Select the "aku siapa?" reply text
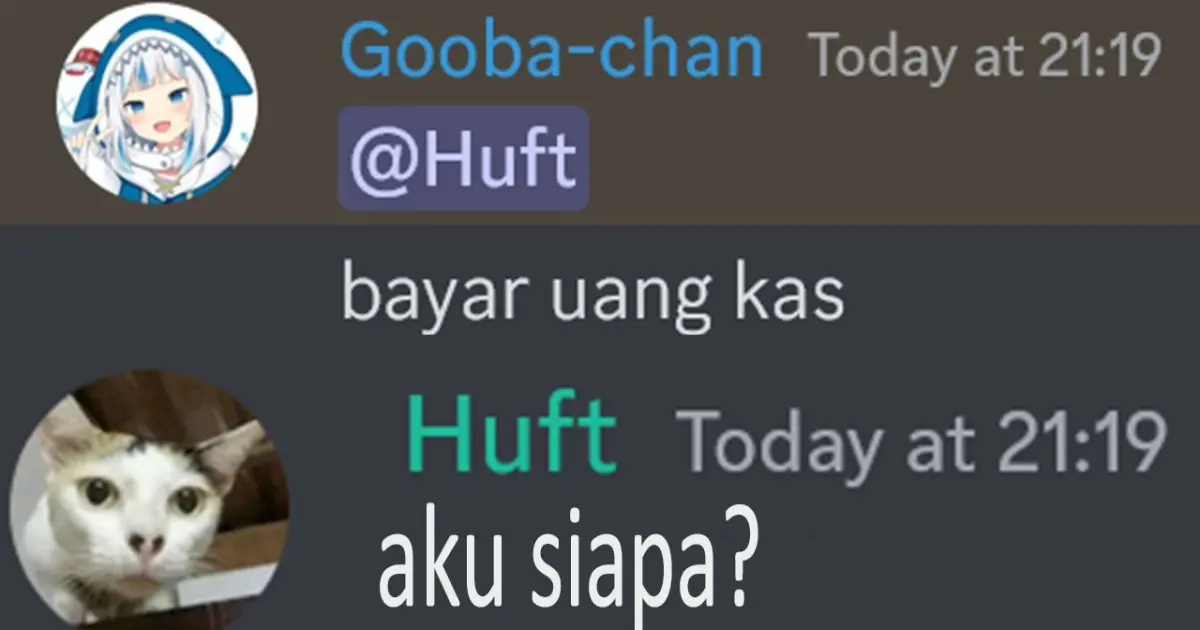The image size is (1200, 630). [563, 567]
